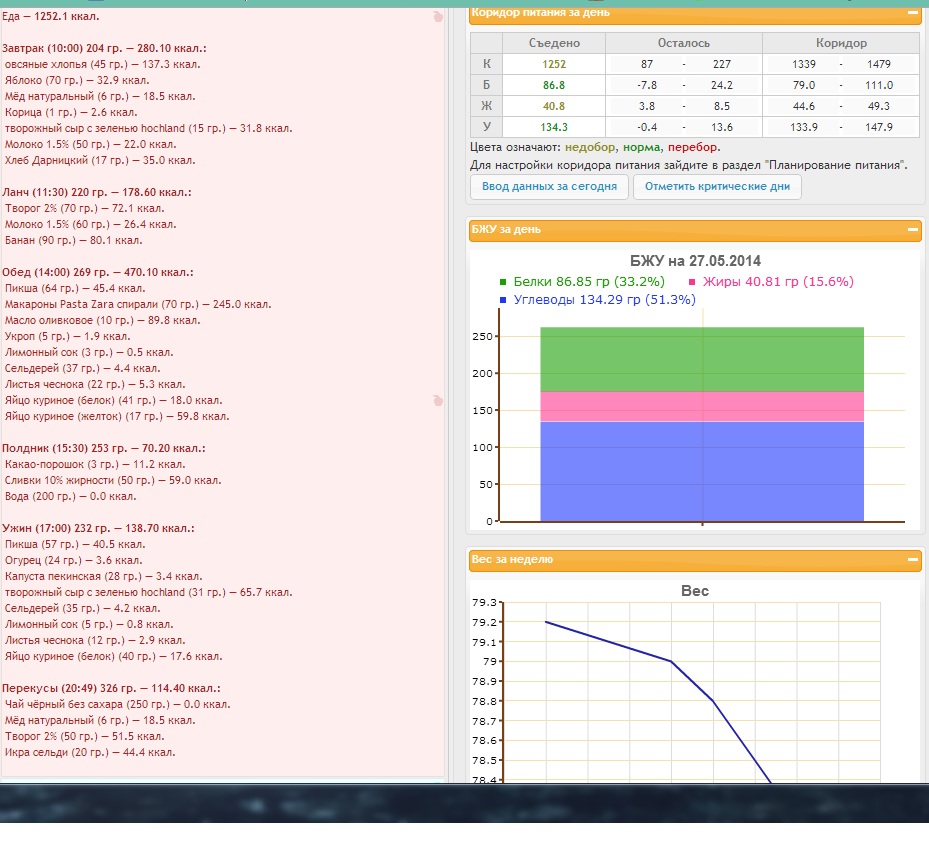The height and width of the screenshot is (853, 929).
Task: Click the blue Углеводы legend square
Action: 503,300
